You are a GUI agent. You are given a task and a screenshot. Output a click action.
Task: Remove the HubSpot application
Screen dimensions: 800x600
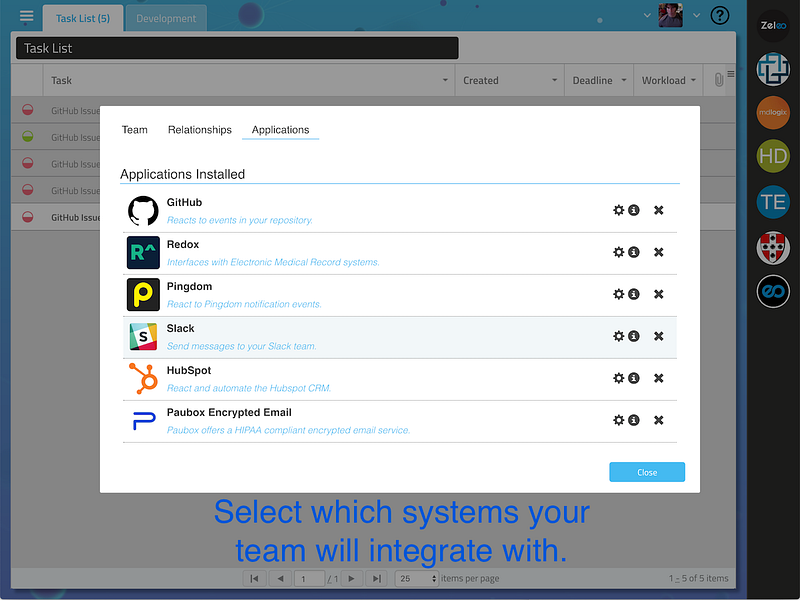(x=659, y=378)
